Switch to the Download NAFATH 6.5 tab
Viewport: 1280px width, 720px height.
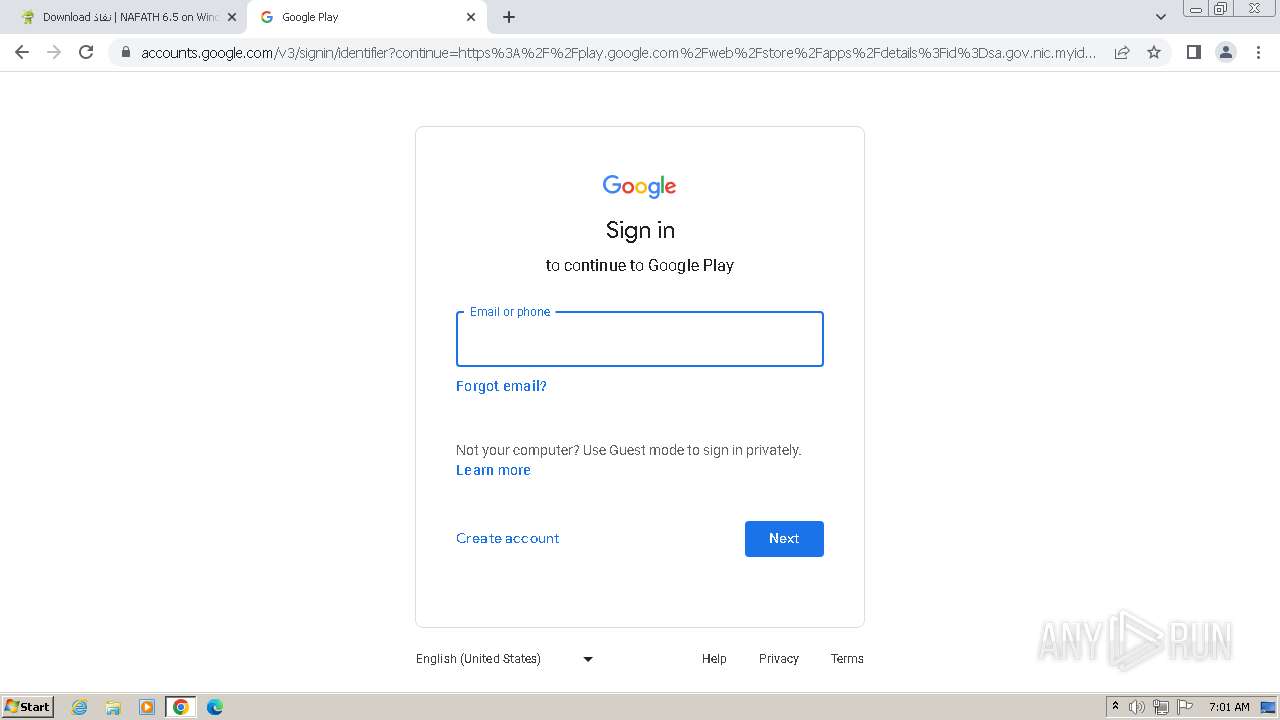pos(122,17)
